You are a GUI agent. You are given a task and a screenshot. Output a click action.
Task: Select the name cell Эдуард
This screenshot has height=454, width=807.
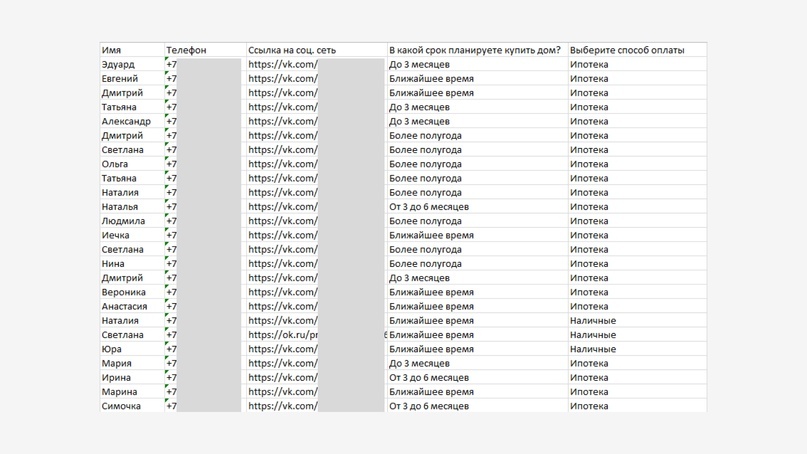132,64
